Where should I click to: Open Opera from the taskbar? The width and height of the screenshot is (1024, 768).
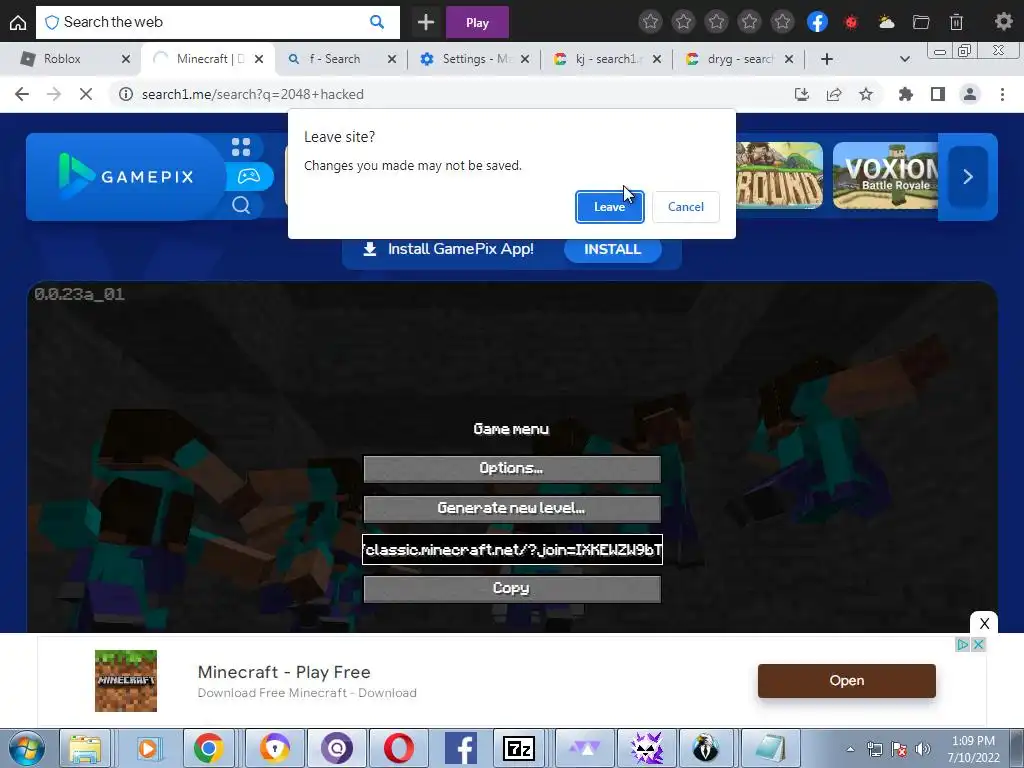[x=398, y=748]
